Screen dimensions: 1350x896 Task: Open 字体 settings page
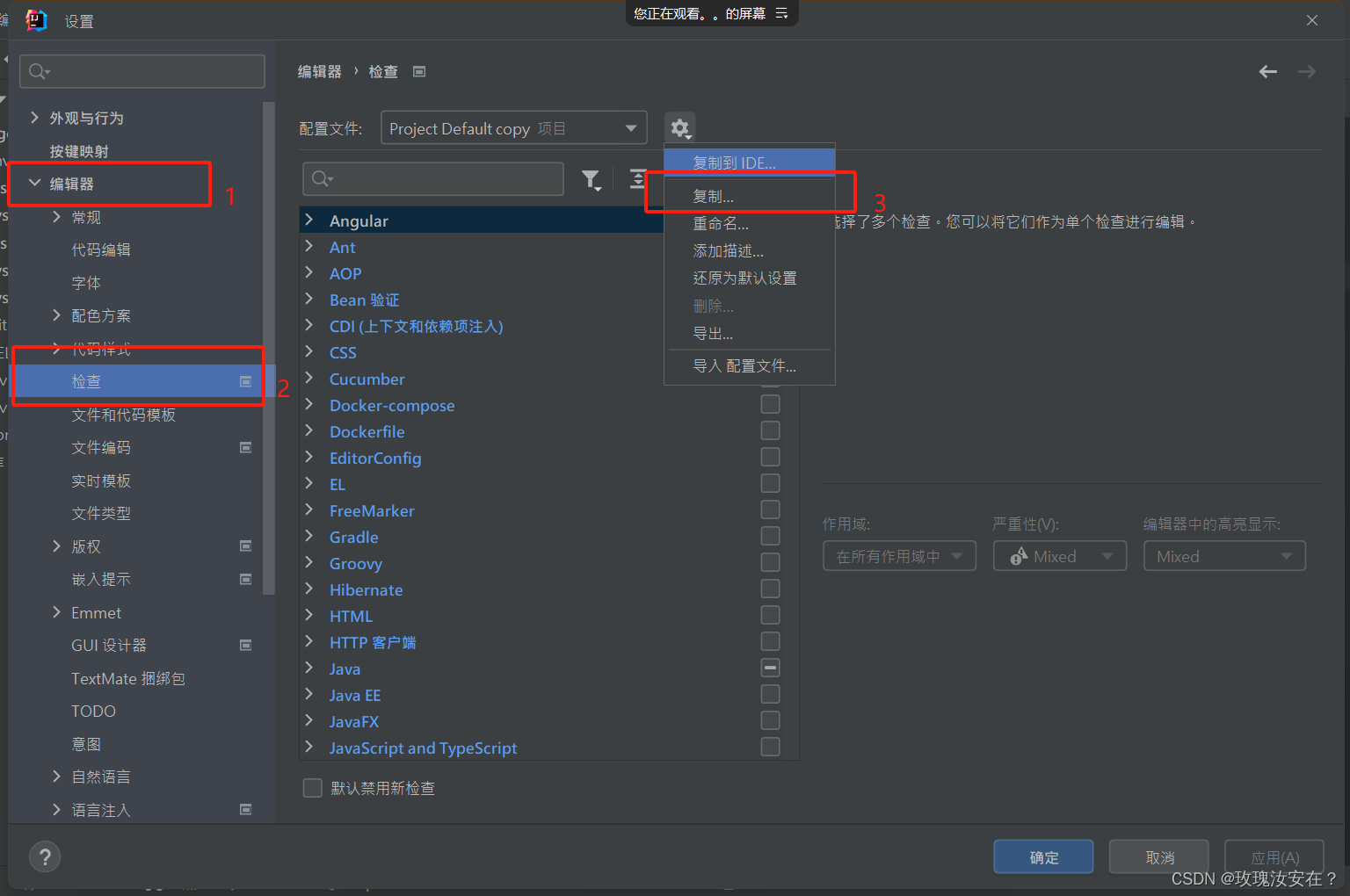pyautogui.click(x=86, y=283)
